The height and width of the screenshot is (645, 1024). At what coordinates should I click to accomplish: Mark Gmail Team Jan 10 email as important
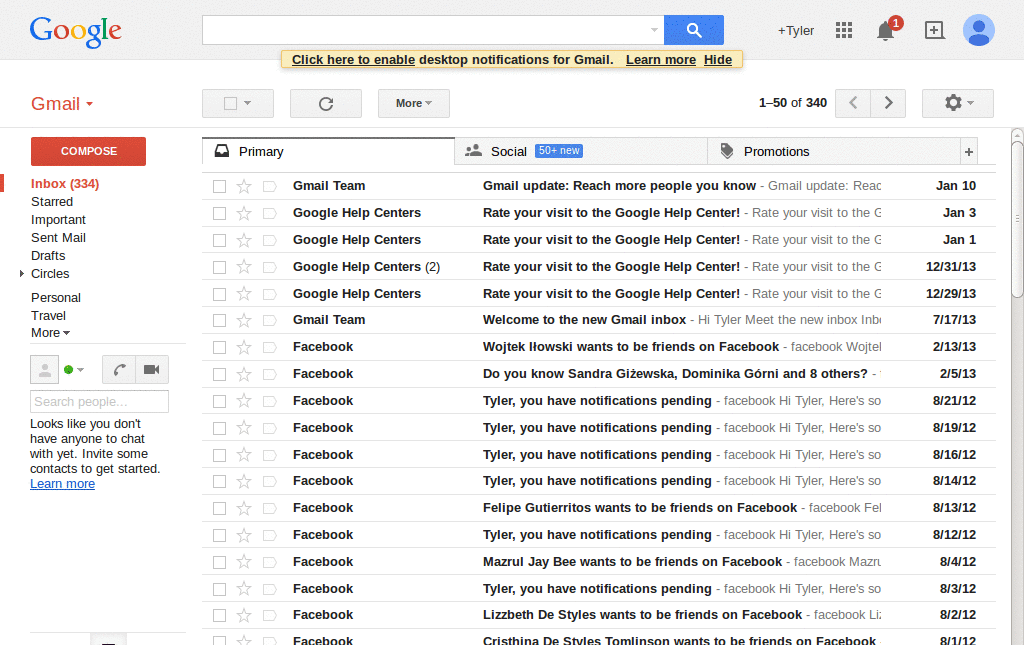pyautogui.click(x=269, y=186)
